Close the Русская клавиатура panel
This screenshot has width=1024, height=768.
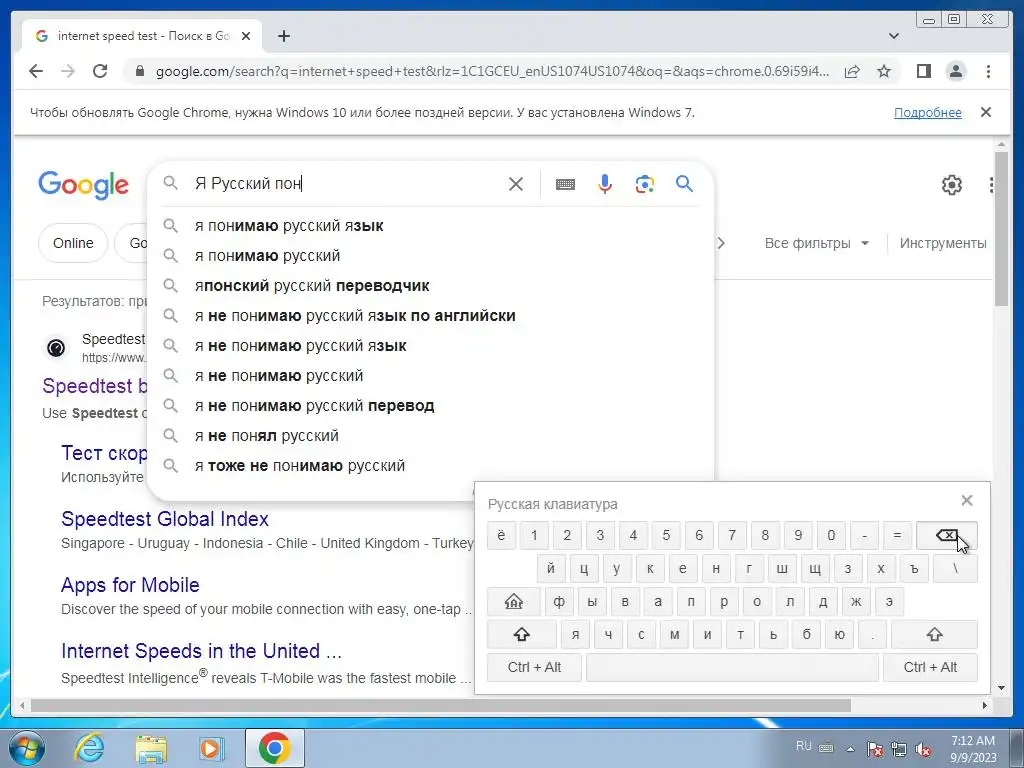tap(967, 500)
